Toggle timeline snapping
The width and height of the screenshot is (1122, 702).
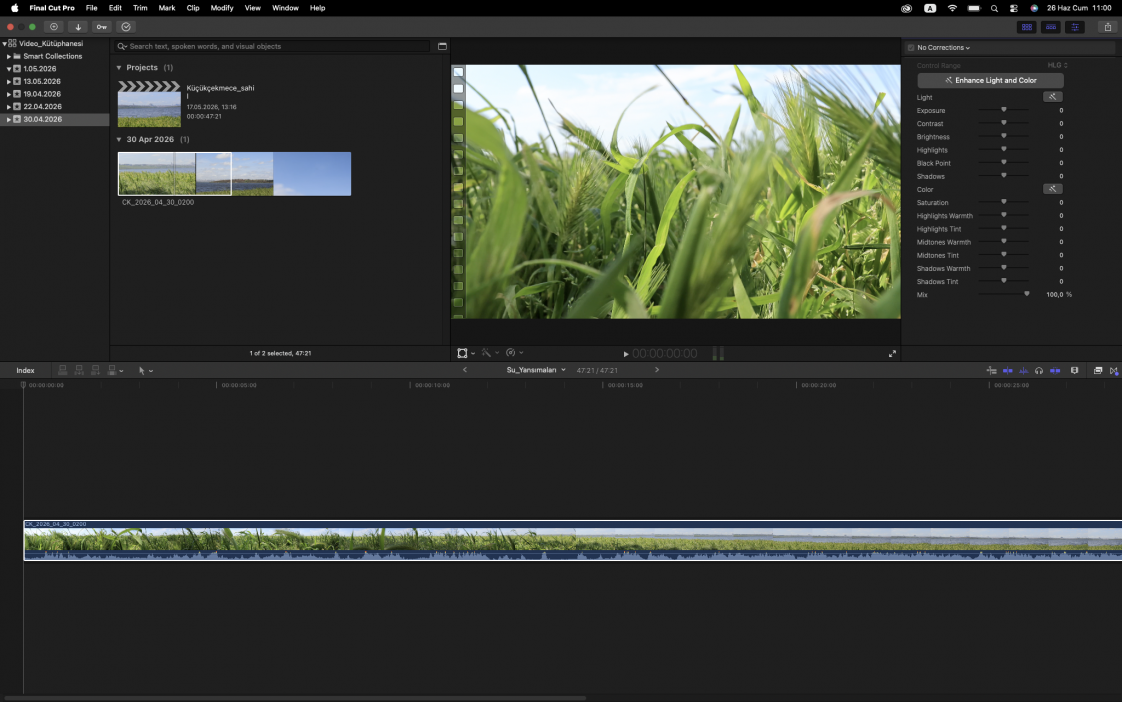[1055, 371]
